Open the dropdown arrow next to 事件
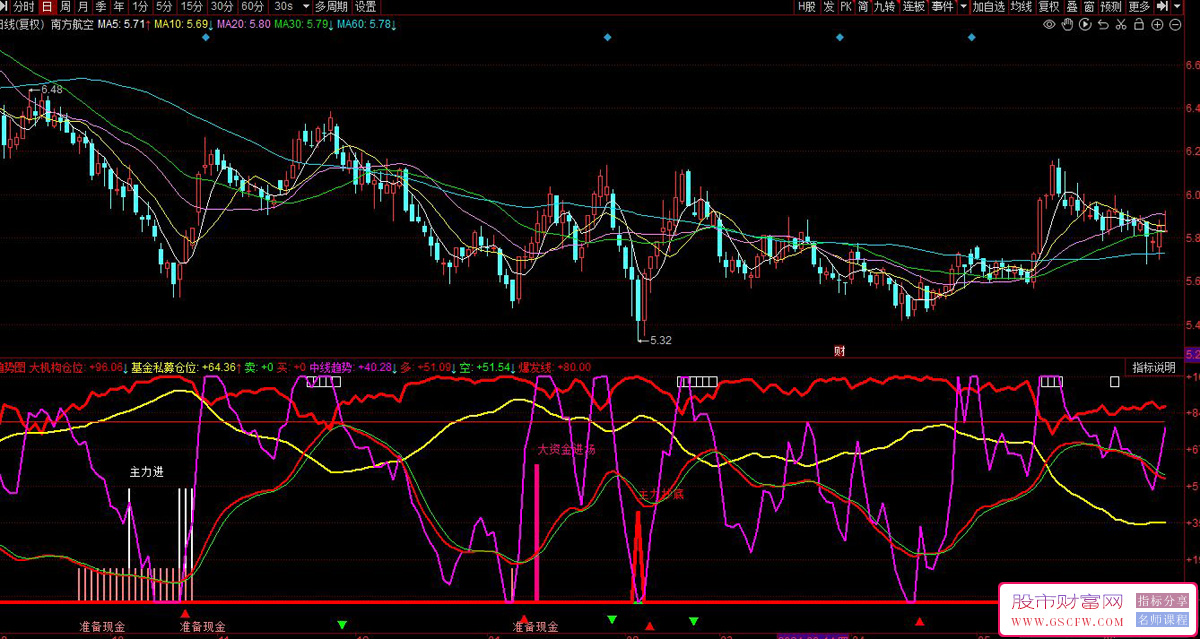The image size is (1200, 639). pos(962,6)
